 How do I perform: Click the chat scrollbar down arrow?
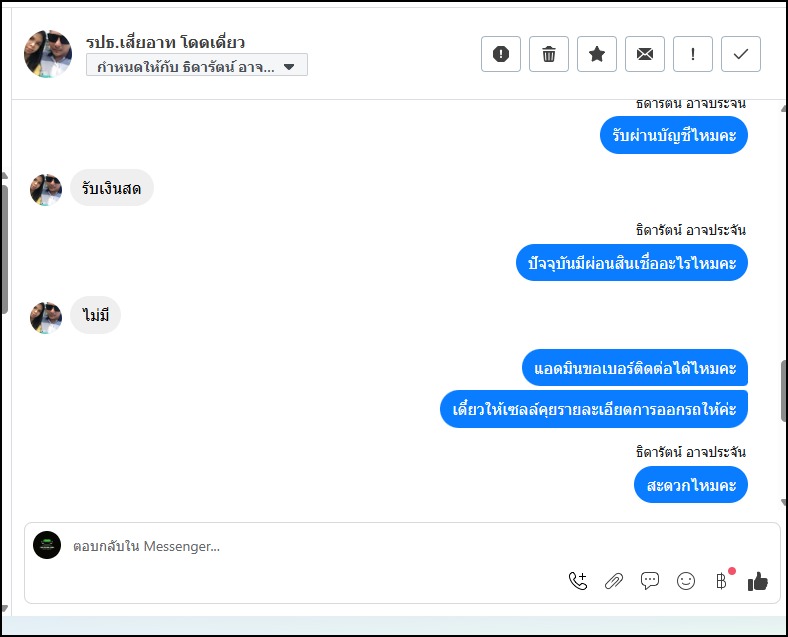[784, 502]
